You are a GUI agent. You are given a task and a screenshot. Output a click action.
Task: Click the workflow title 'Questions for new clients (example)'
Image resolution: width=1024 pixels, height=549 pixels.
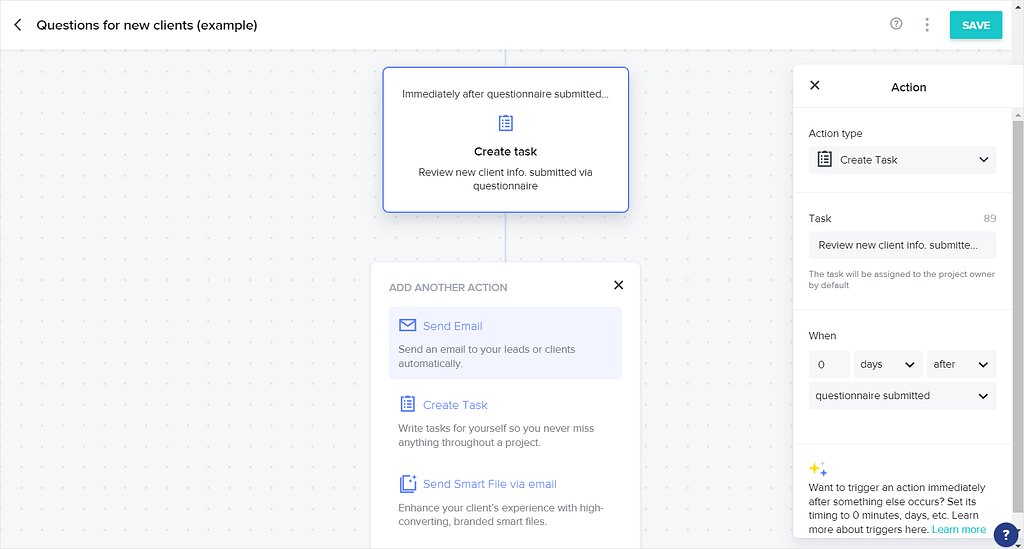(x=147, y=25)
